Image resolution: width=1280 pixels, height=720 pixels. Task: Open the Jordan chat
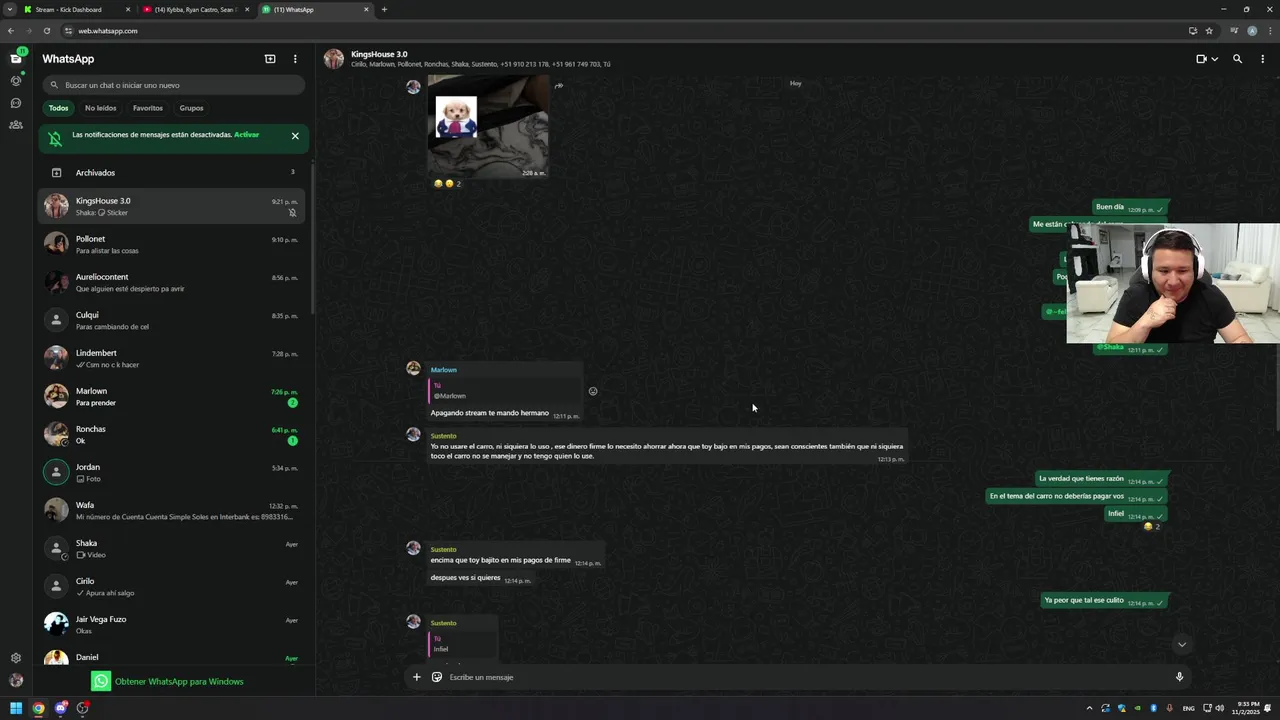click(173, 472)
